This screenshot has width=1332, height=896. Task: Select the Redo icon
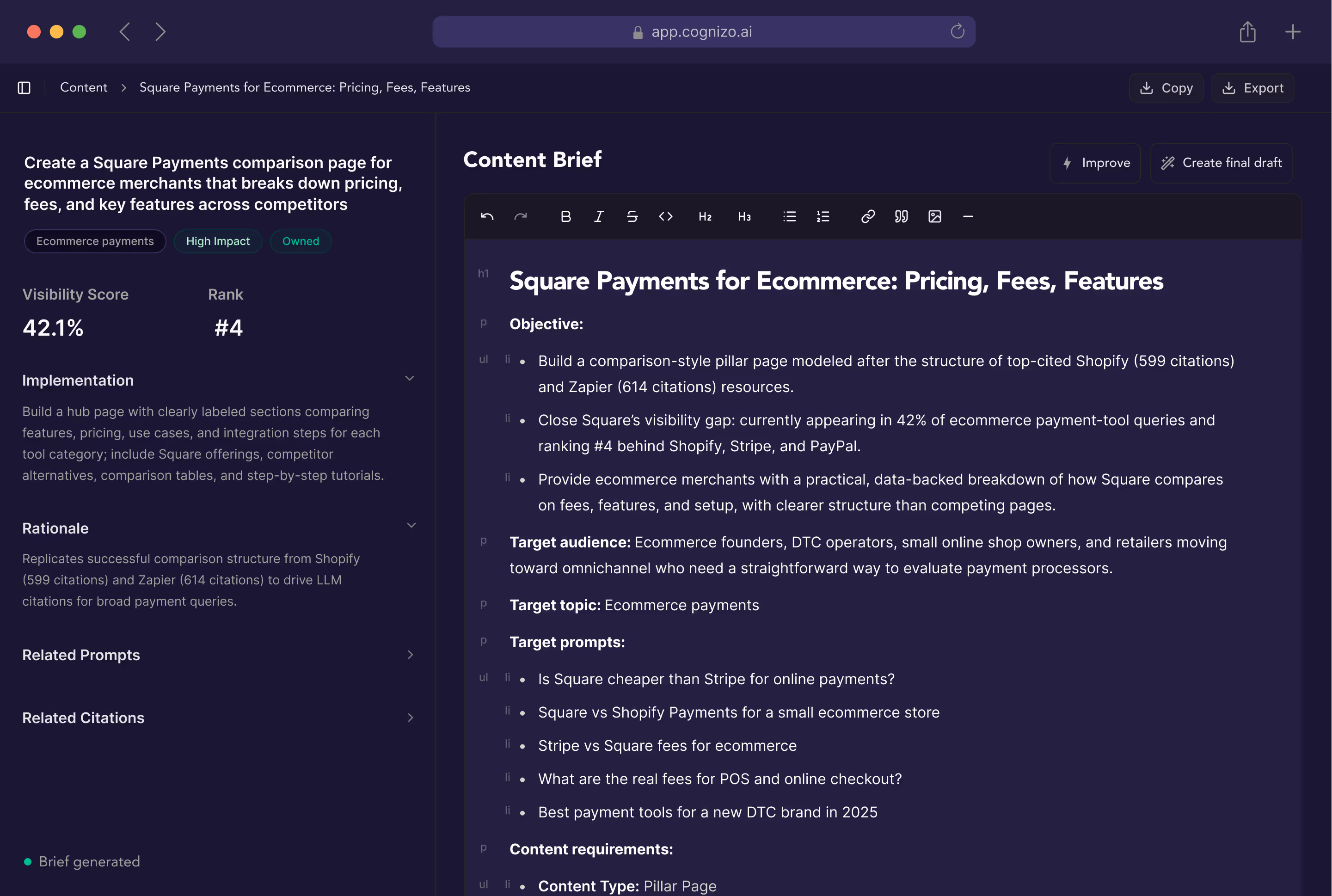pos(521,216)
